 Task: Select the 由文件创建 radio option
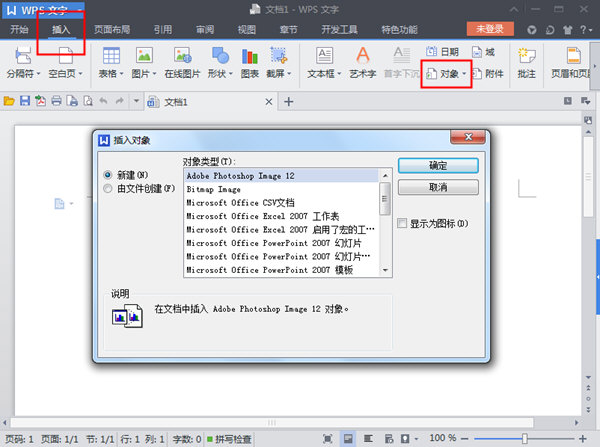pos(109,187)
